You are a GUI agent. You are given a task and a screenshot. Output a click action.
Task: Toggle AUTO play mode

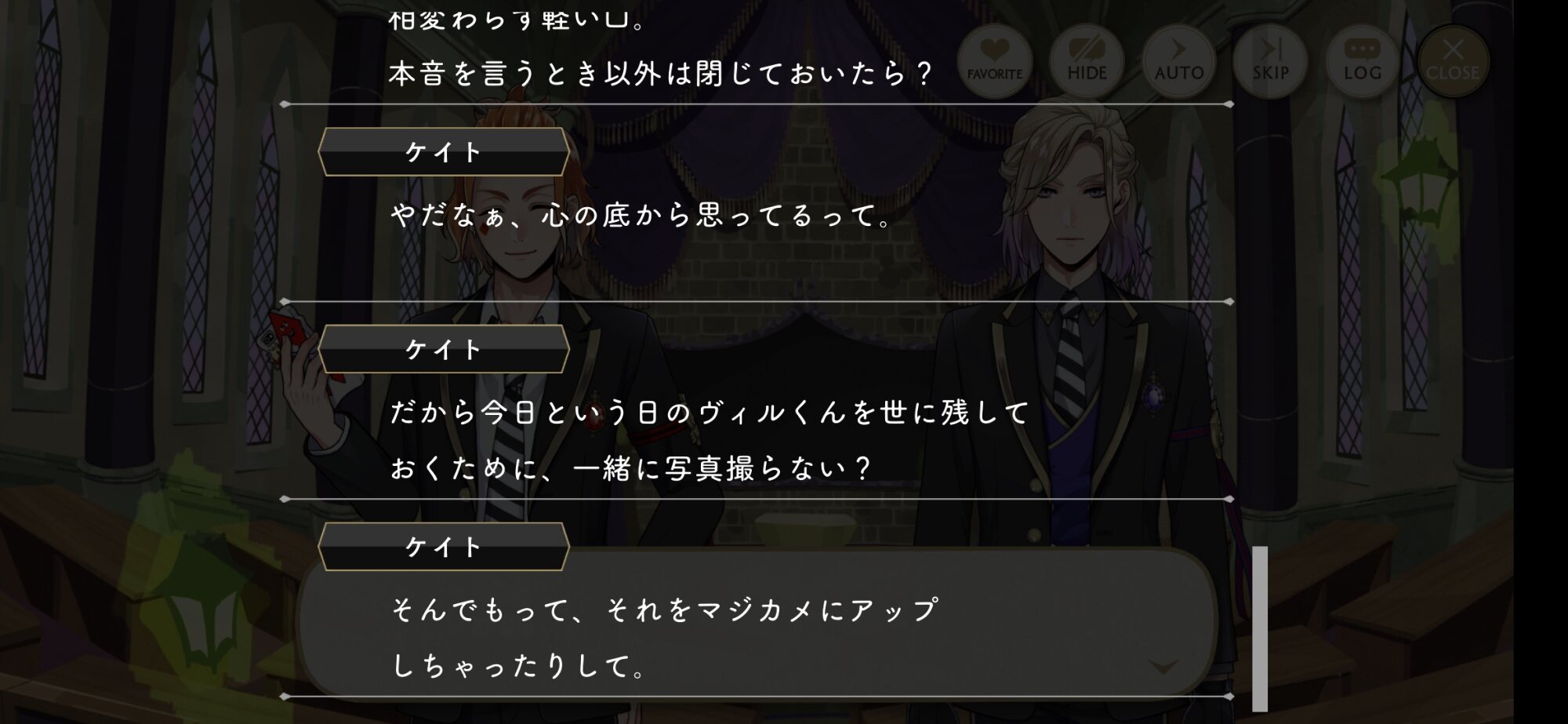[1178, 61]
